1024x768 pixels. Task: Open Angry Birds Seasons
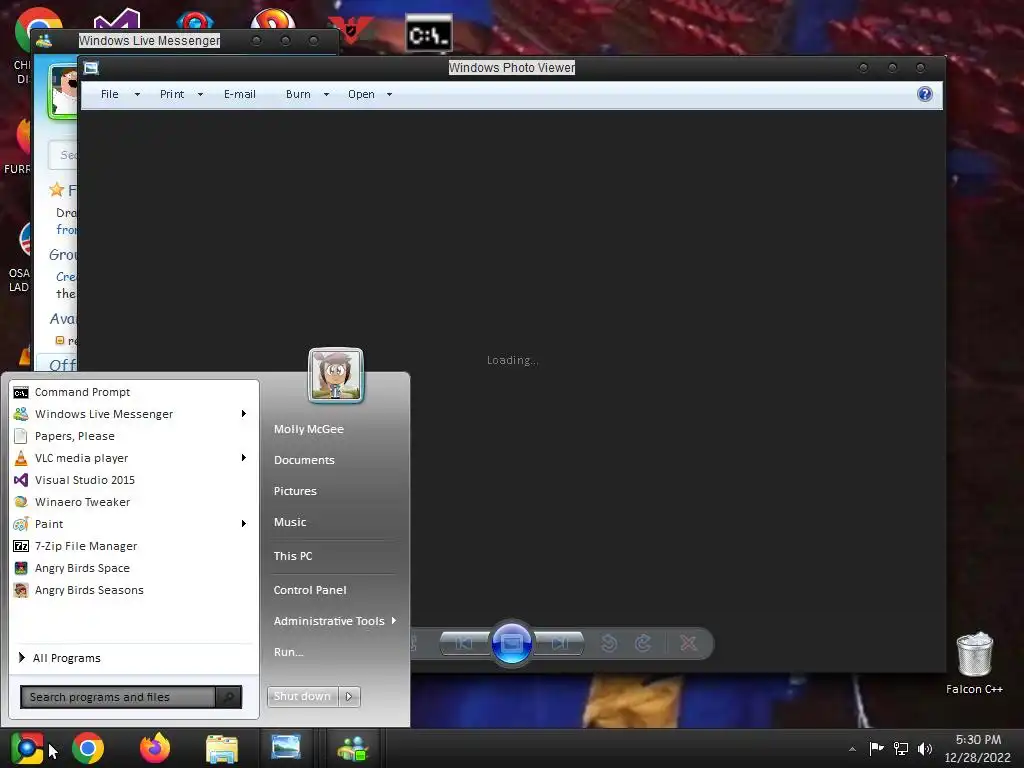pyautogui.click(x=134, y=590)
